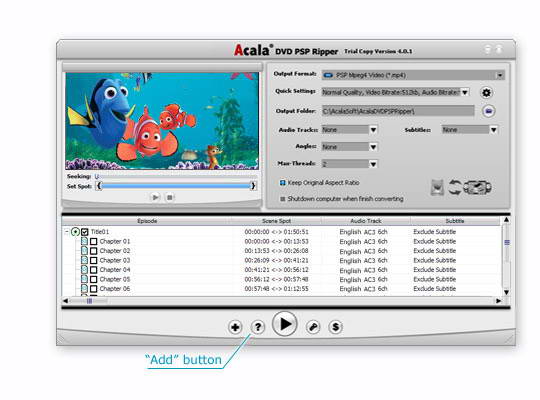Click the list scroll left arrow
Screen dimensions: 540x400
[65, 301]
